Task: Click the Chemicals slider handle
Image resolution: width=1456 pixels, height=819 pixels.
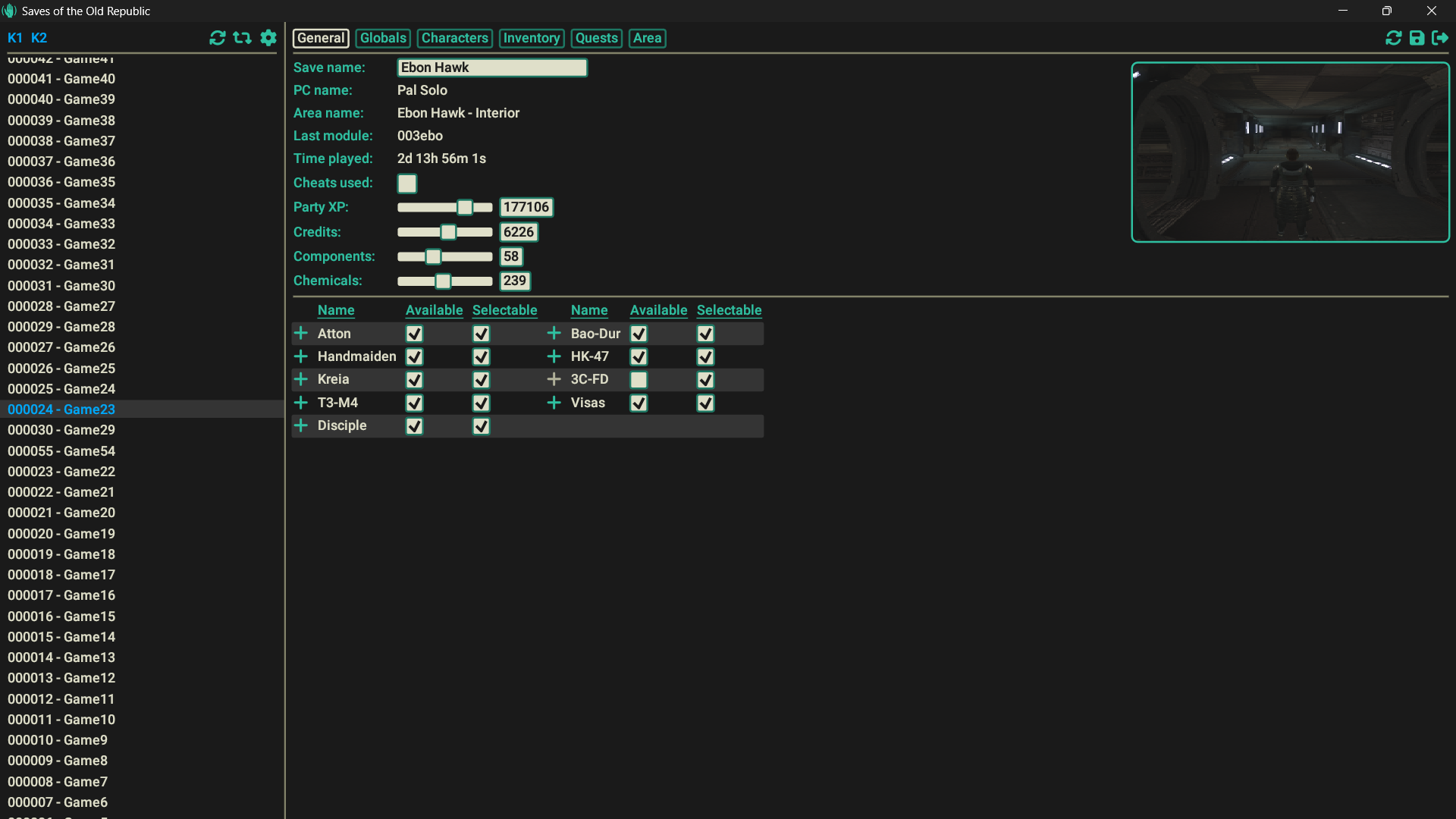Action: tap(443, 281)
